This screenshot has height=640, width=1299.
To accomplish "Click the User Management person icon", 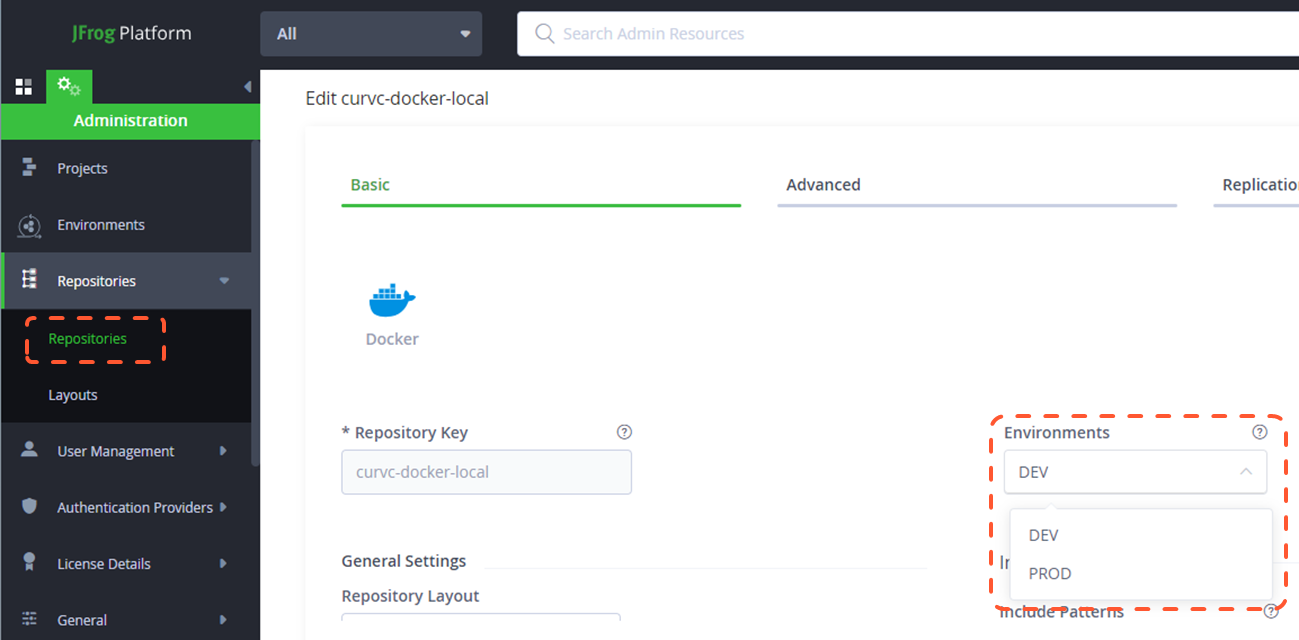I will click(x=29, y=450).
